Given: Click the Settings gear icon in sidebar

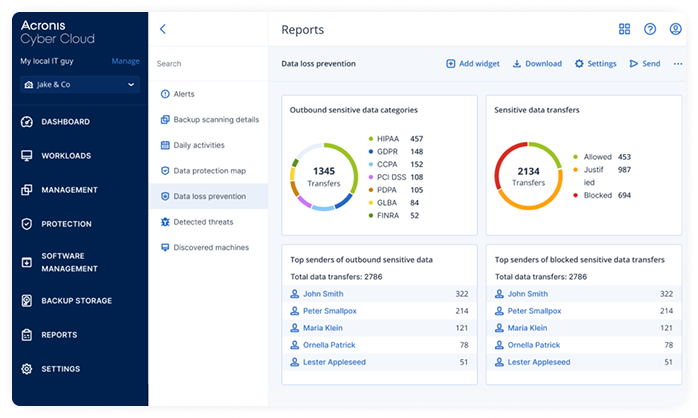Looking at the screenshot, I should click(25, 369).
